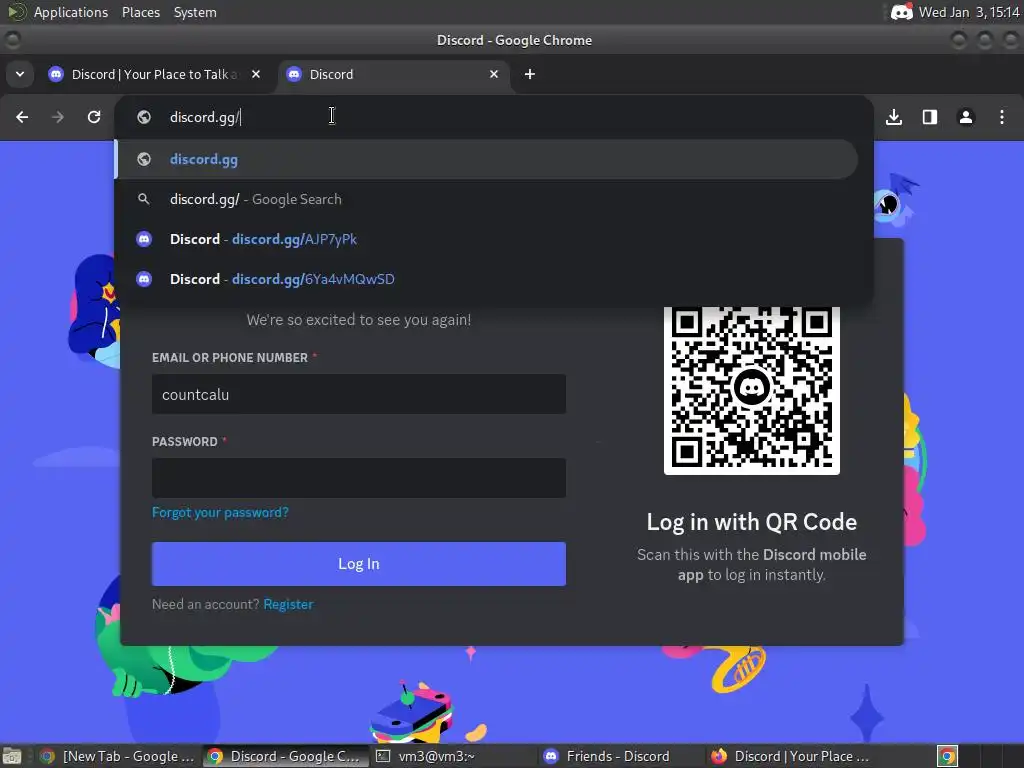
Task: Click the Log In button
Action: (359, 564)
